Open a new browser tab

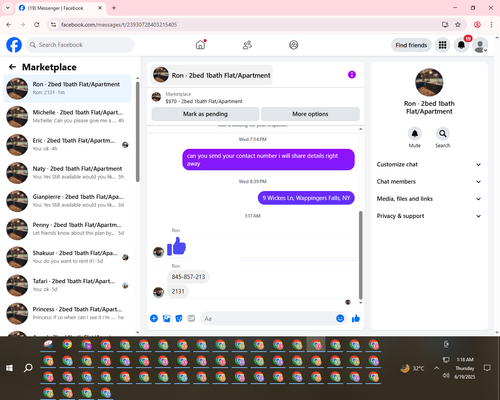click(114, 8)
